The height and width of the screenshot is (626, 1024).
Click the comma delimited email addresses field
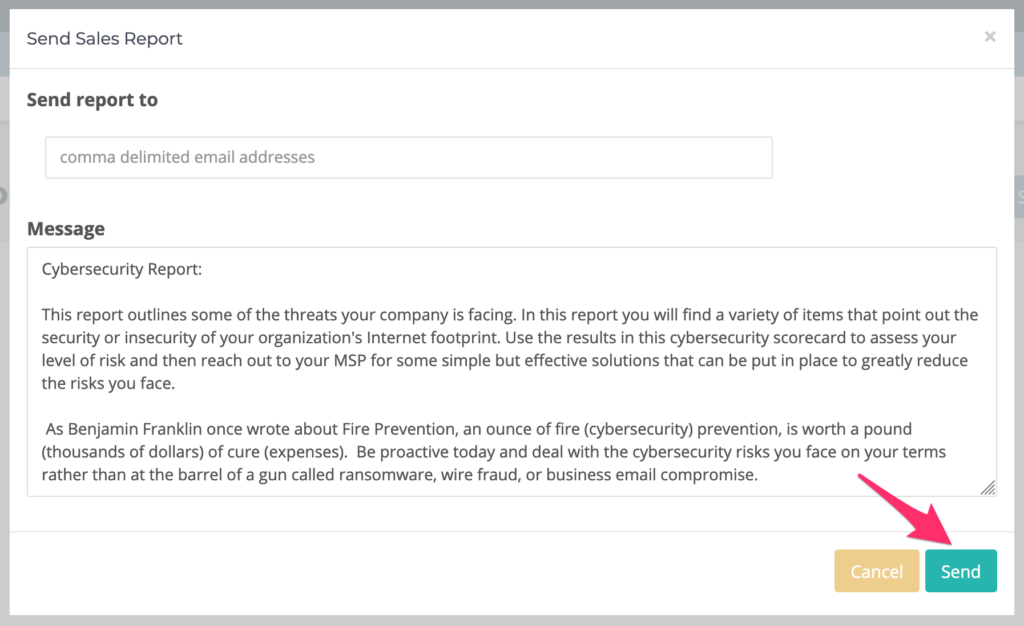409,157
